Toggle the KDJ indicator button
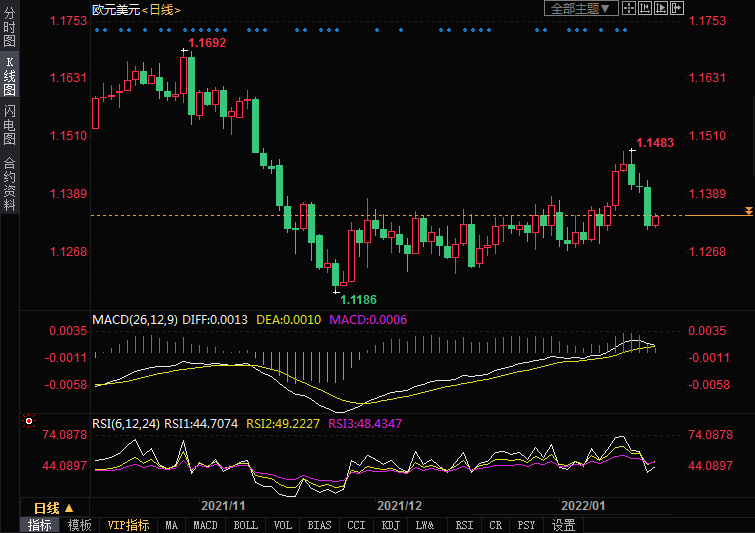The width and height of the screenshot is (755, 533). (x=390, y=525)
